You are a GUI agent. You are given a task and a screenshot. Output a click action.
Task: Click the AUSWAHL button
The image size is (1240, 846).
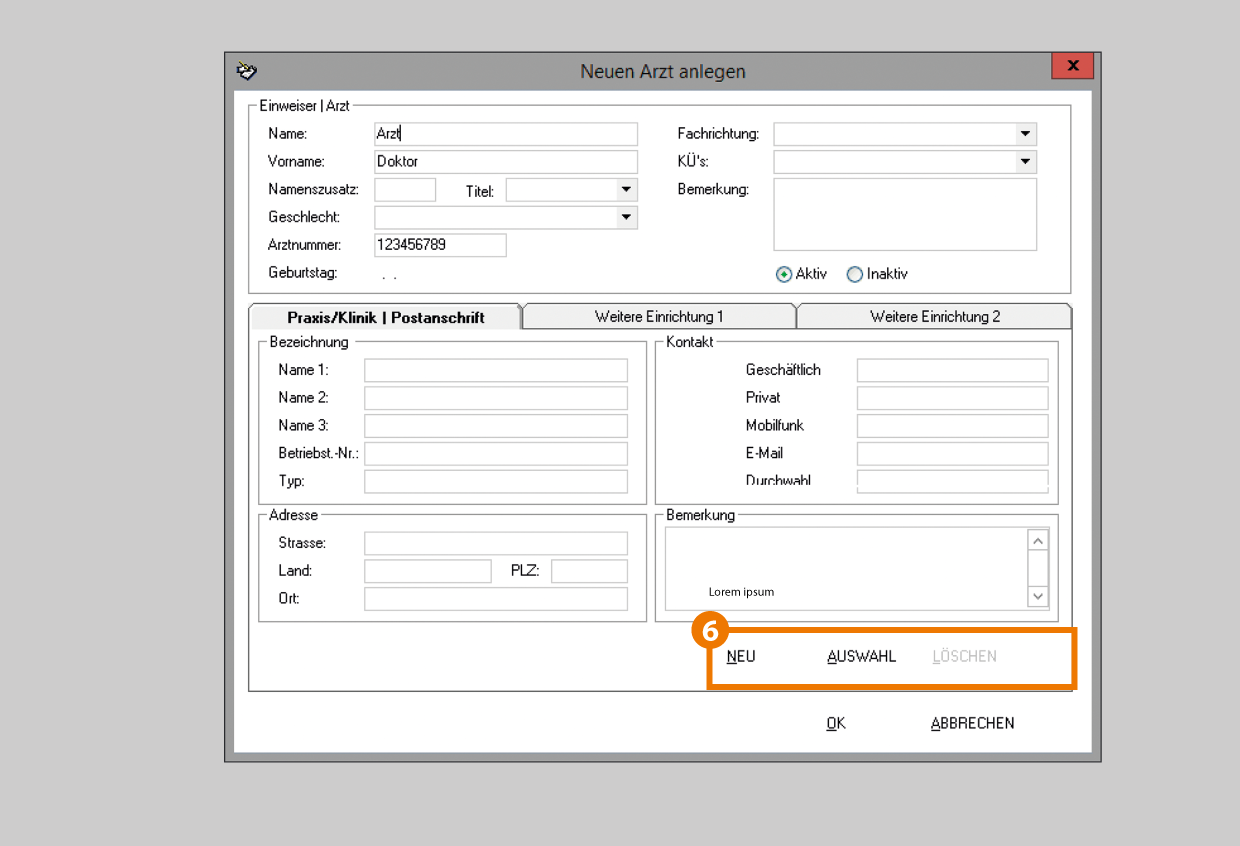click(861, 657)
